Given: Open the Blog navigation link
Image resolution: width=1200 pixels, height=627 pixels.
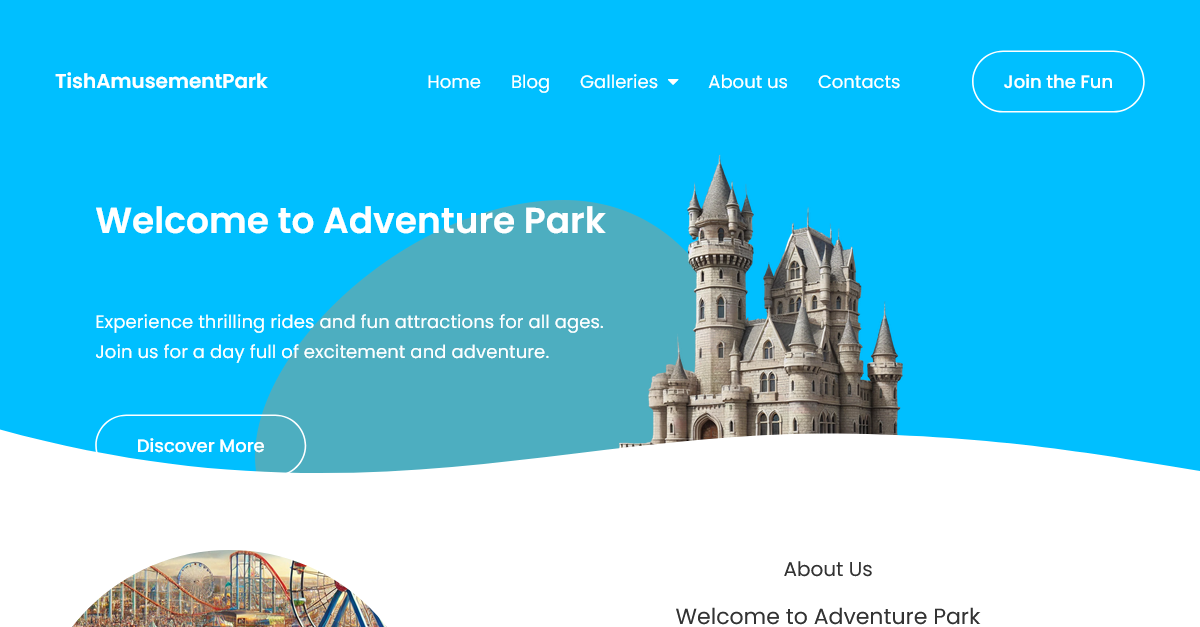Looking at the screenshot, I should click(530, 82).
